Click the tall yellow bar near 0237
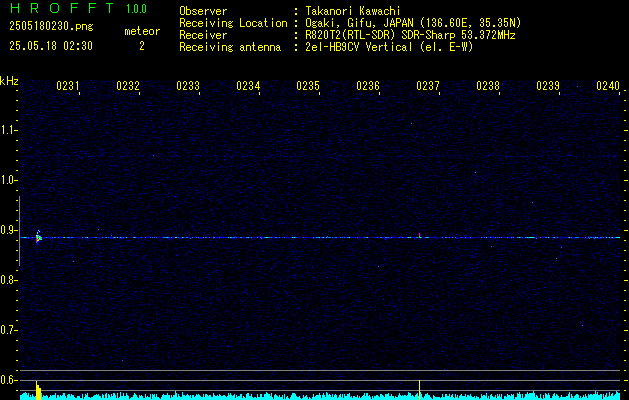This screenshot has height=400, width=629. 420,390
